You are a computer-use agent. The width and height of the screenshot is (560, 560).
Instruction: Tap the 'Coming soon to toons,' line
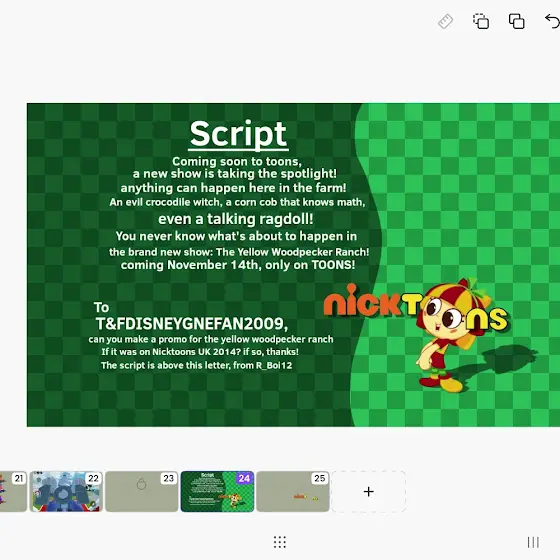(x=237, y=161)
